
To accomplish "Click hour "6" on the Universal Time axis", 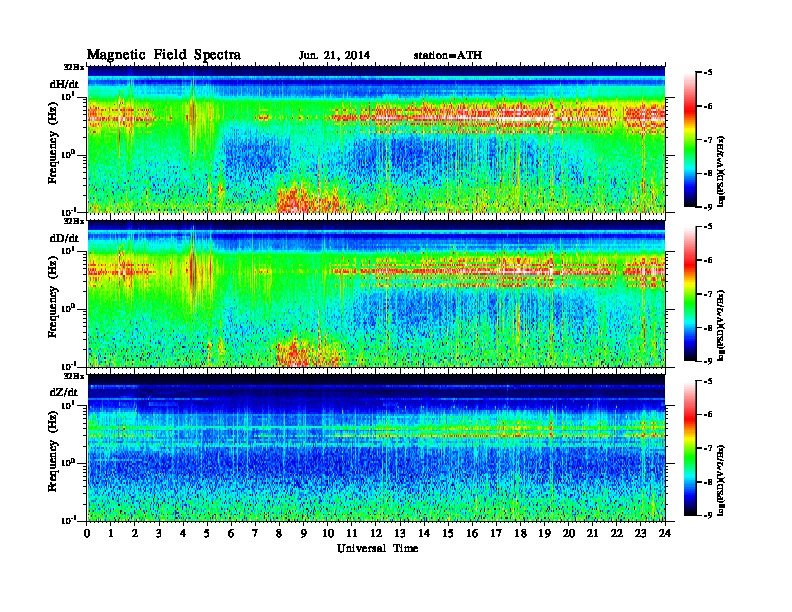I will (x=231, y=533).
